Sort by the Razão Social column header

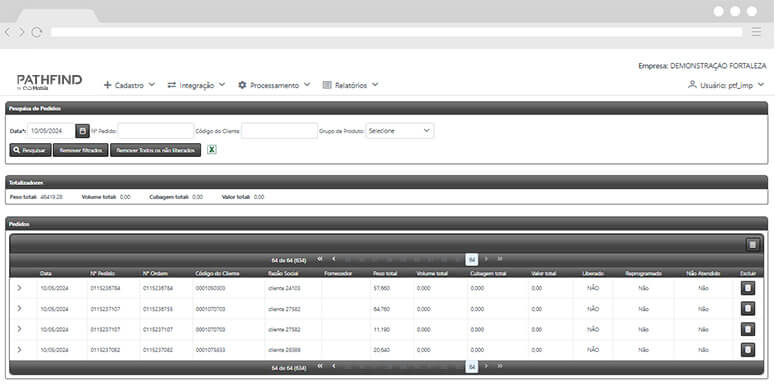pos(283,273)
